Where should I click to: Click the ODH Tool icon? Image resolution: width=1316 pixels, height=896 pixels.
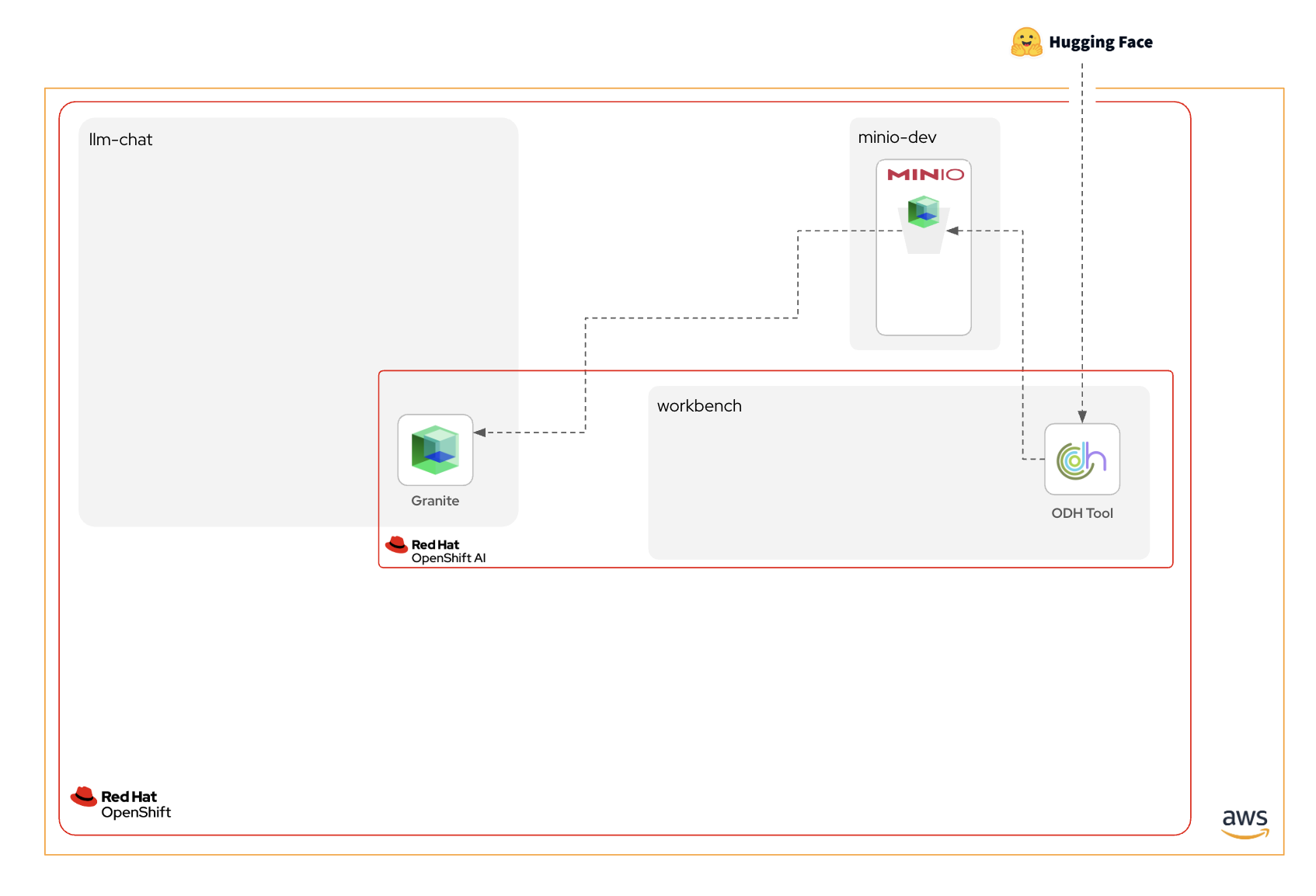click(x=1081, y=459)
